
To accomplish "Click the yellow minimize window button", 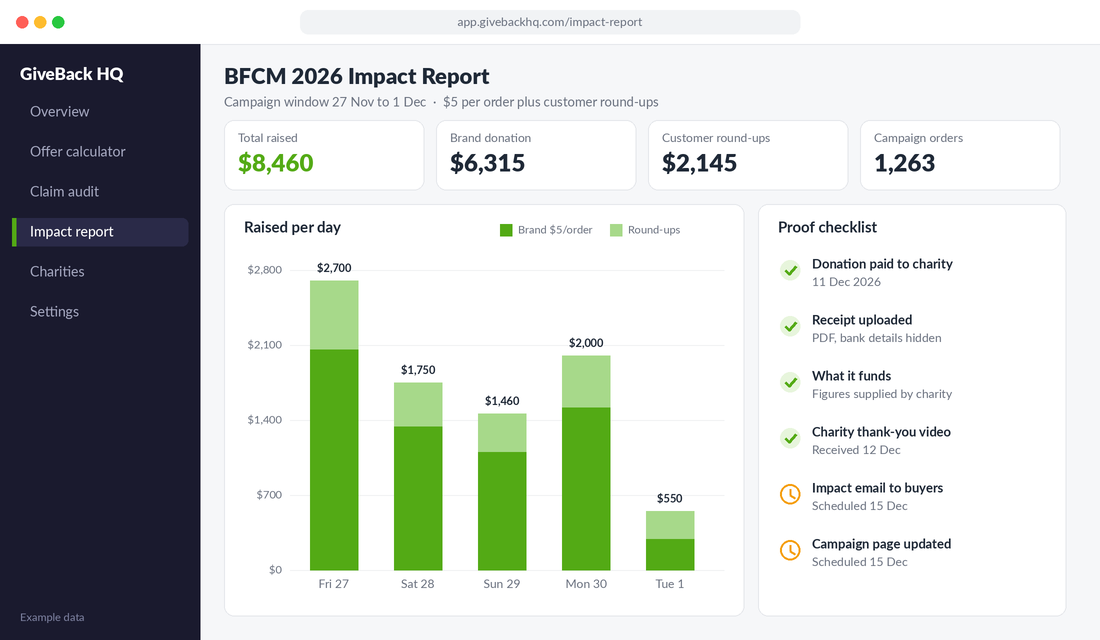I will [x=41, y=22].
